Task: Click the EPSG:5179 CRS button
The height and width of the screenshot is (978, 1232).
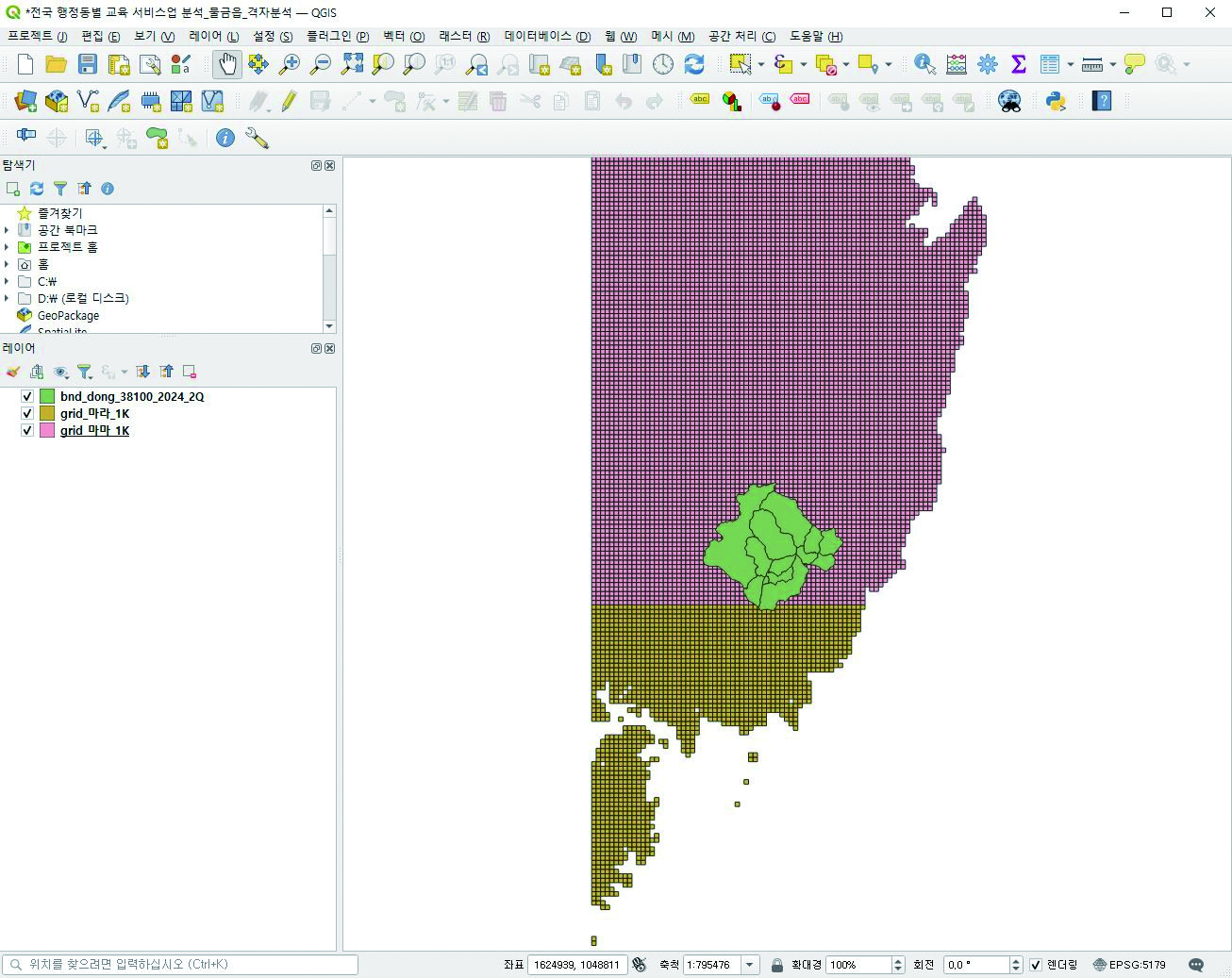Action: coord(1129,965)
